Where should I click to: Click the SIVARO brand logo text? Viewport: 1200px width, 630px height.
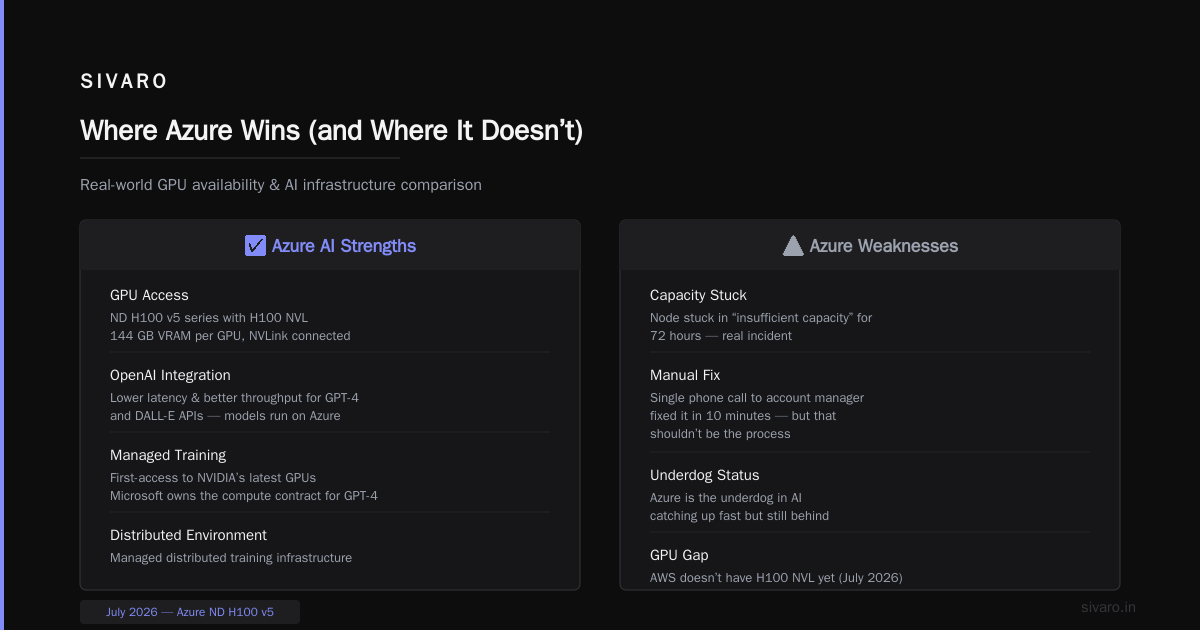pos(124,82)
